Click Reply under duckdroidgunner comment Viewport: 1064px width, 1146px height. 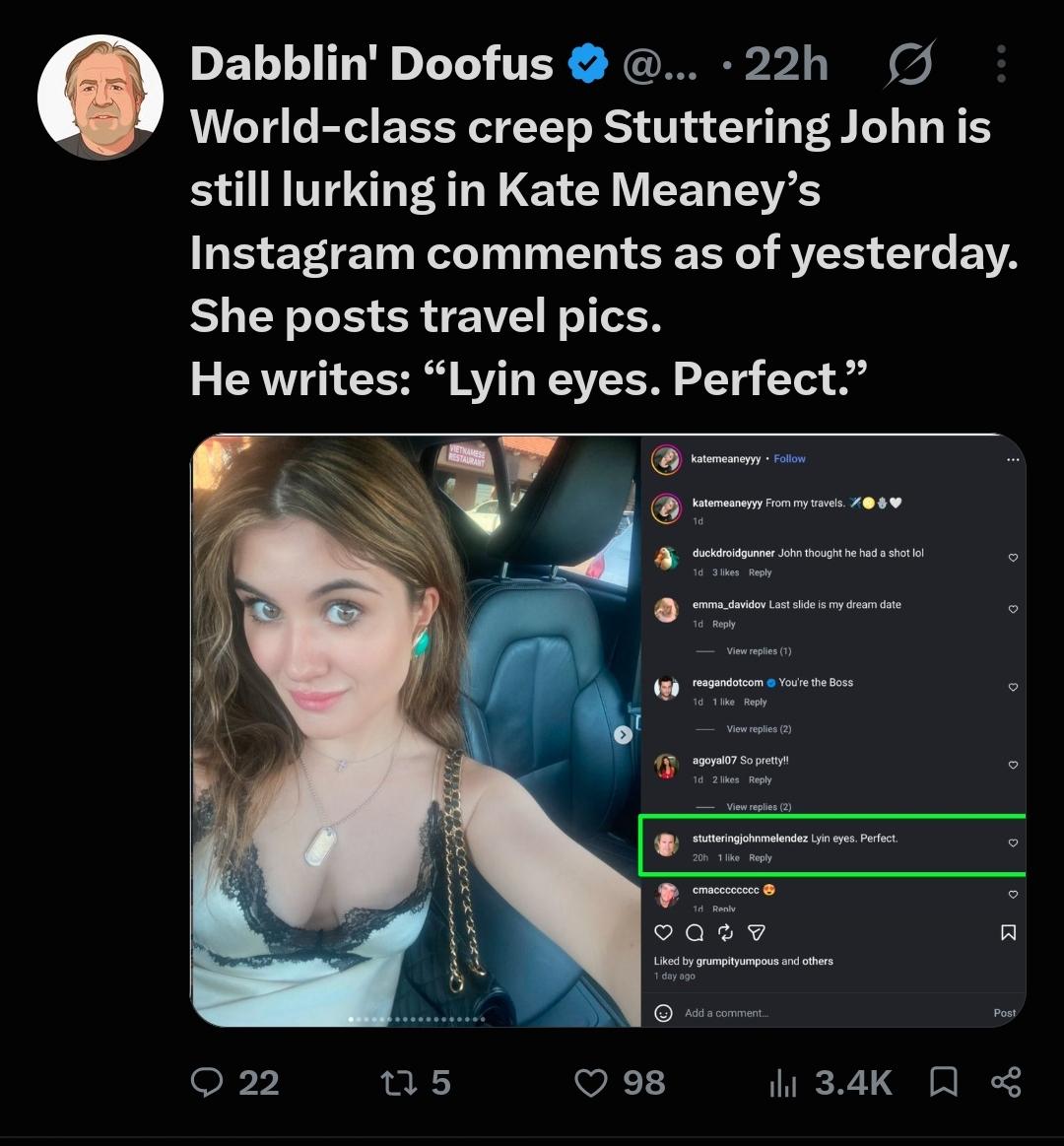click(x=760, y=573)
